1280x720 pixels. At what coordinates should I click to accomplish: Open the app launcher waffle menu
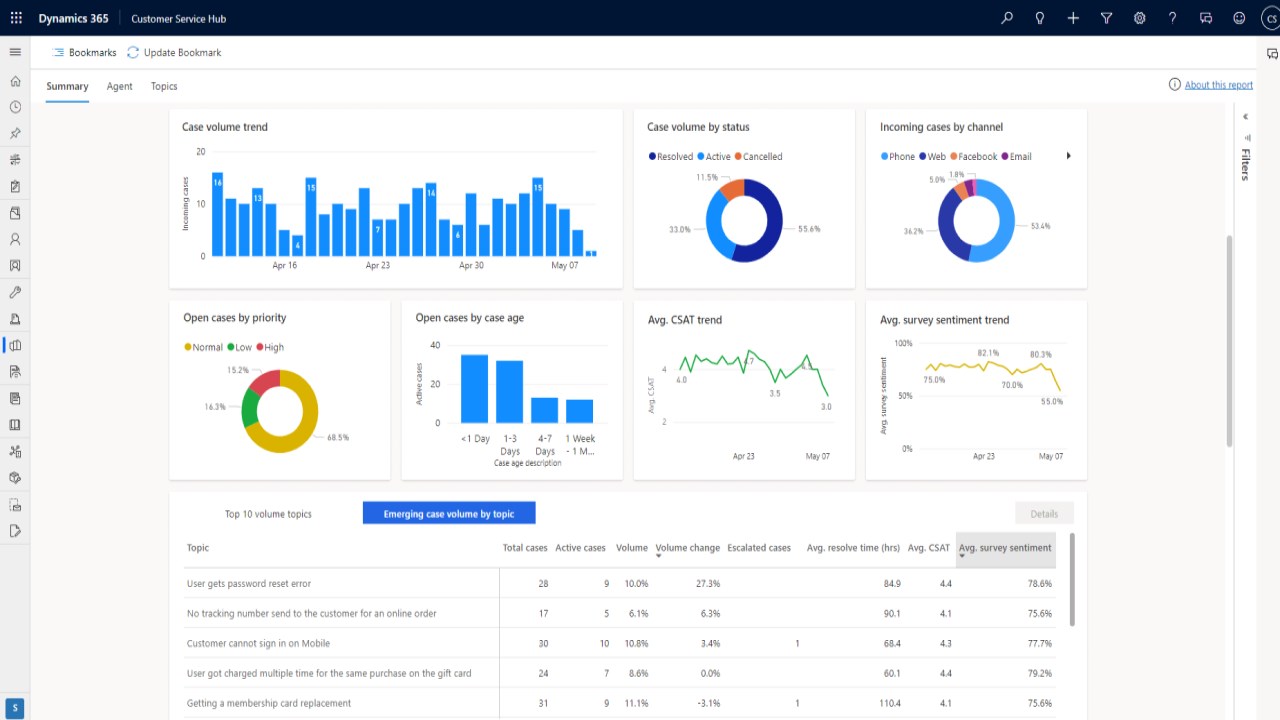click(x=16, y=18)
